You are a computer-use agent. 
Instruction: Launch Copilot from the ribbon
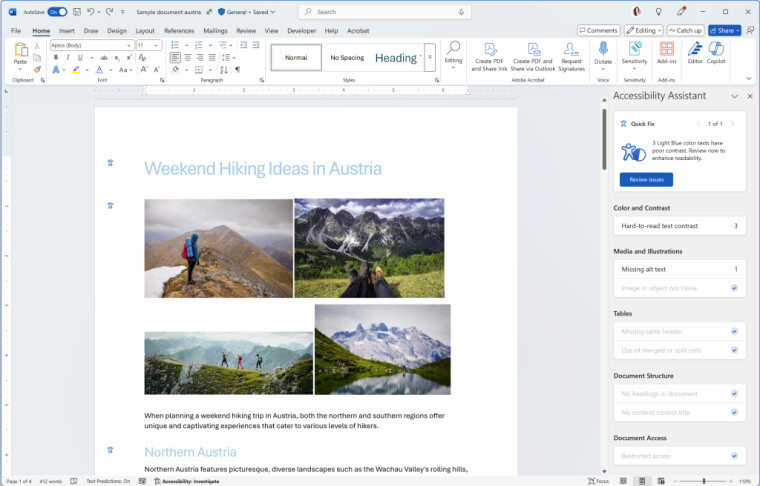716,53
